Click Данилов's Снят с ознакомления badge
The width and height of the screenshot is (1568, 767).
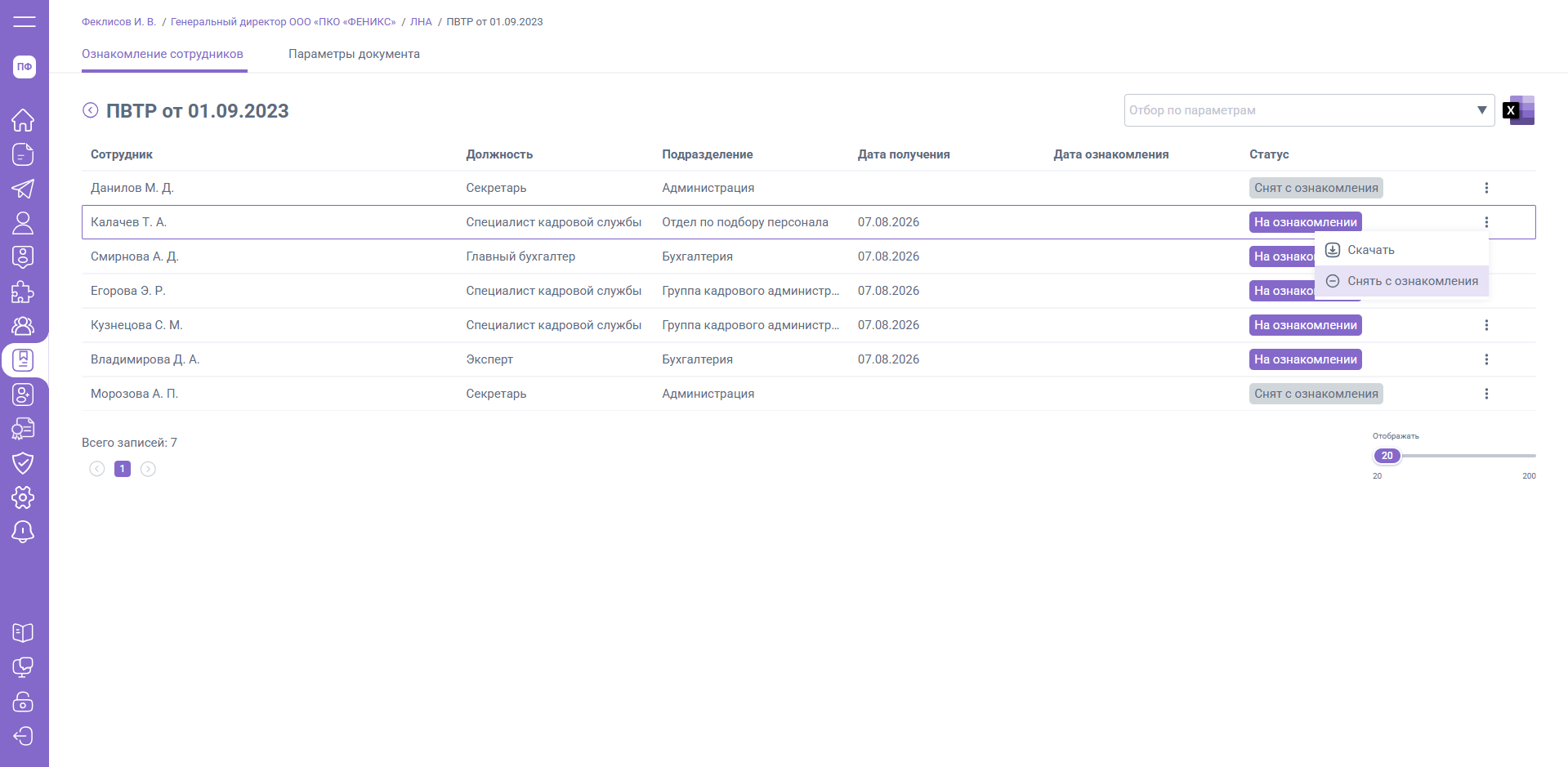coord(1316,188)
